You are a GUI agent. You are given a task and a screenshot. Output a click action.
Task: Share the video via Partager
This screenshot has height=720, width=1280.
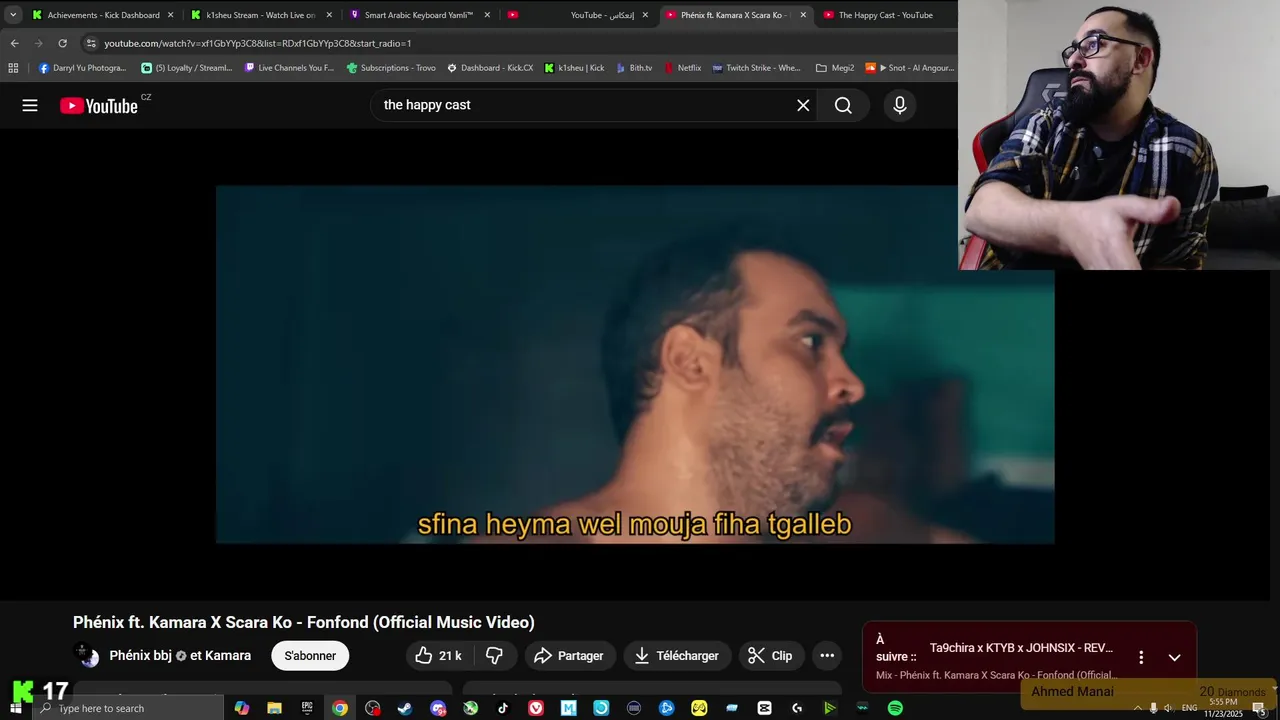568,656
